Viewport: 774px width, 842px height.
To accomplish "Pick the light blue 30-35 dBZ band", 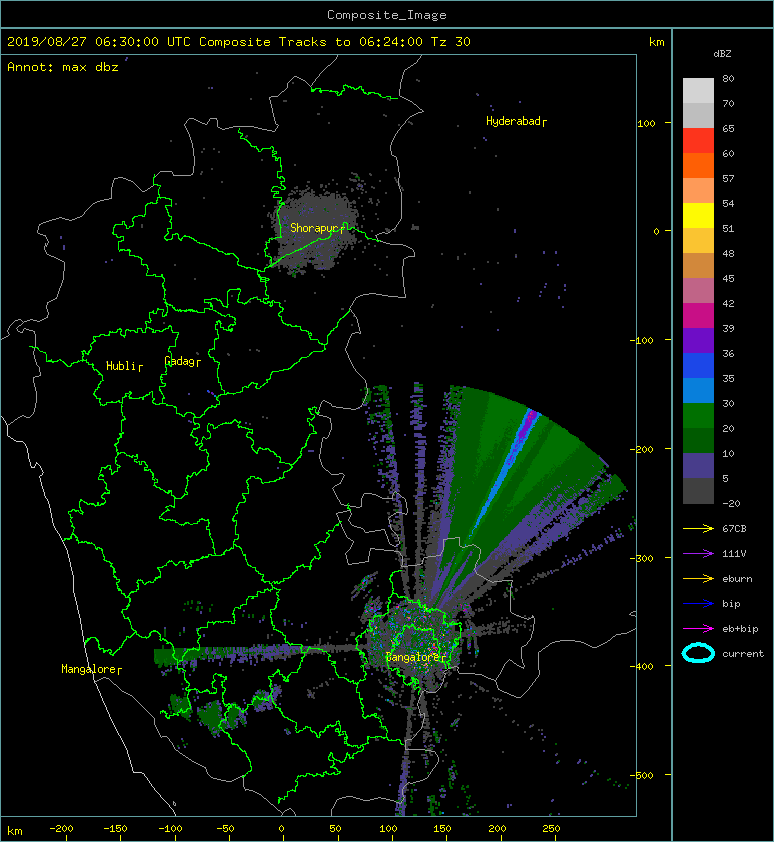I will tap(698, 391).
